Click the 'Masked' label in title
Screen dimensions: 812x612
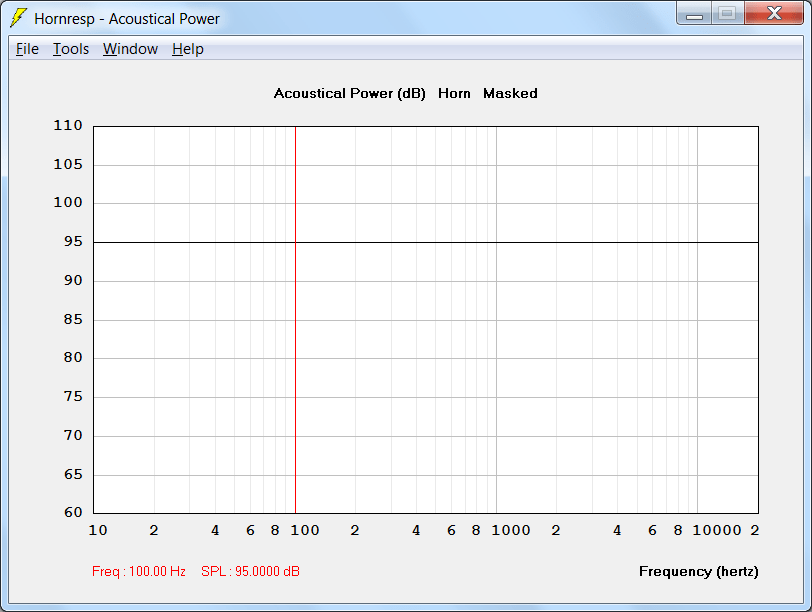click(510, 94)
